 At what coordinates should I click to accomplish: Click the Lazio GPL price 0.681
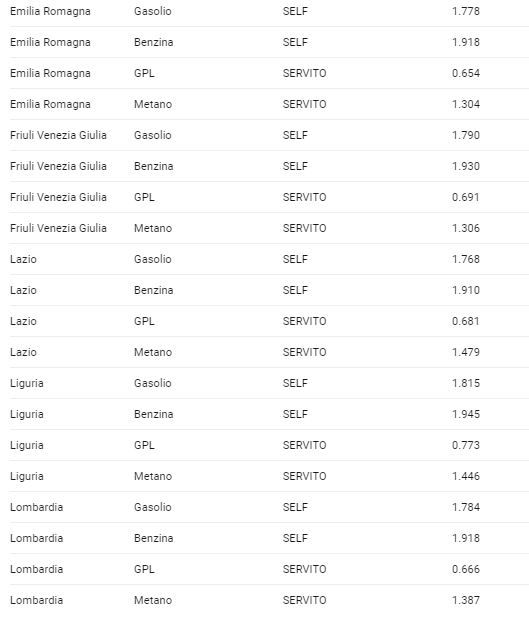coord(466,321)
